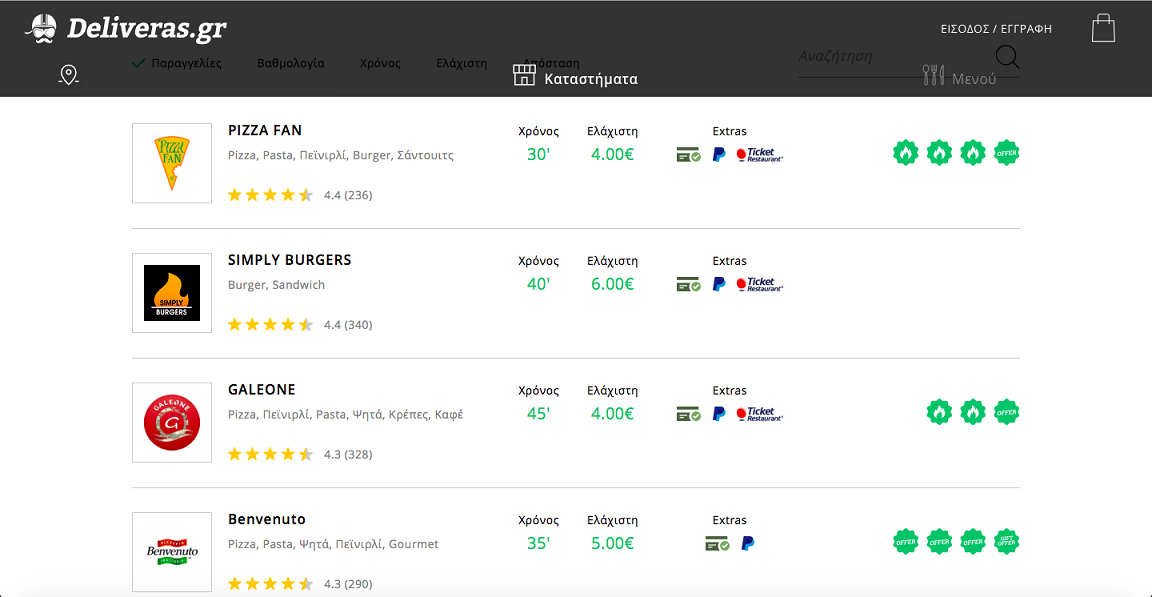This screenshot has height=597, width=1152.
Task: Click Simply Burgers PayPal icon
Action: [719, 283]
